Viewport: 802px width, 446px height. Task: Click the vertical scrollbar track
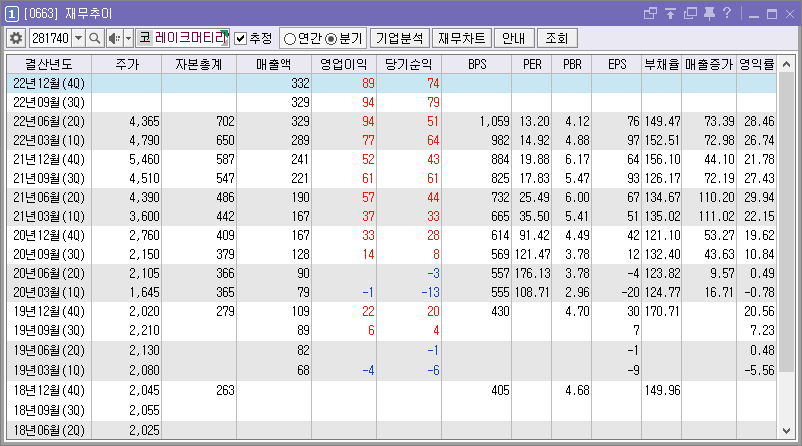click(x=787, y=248)
